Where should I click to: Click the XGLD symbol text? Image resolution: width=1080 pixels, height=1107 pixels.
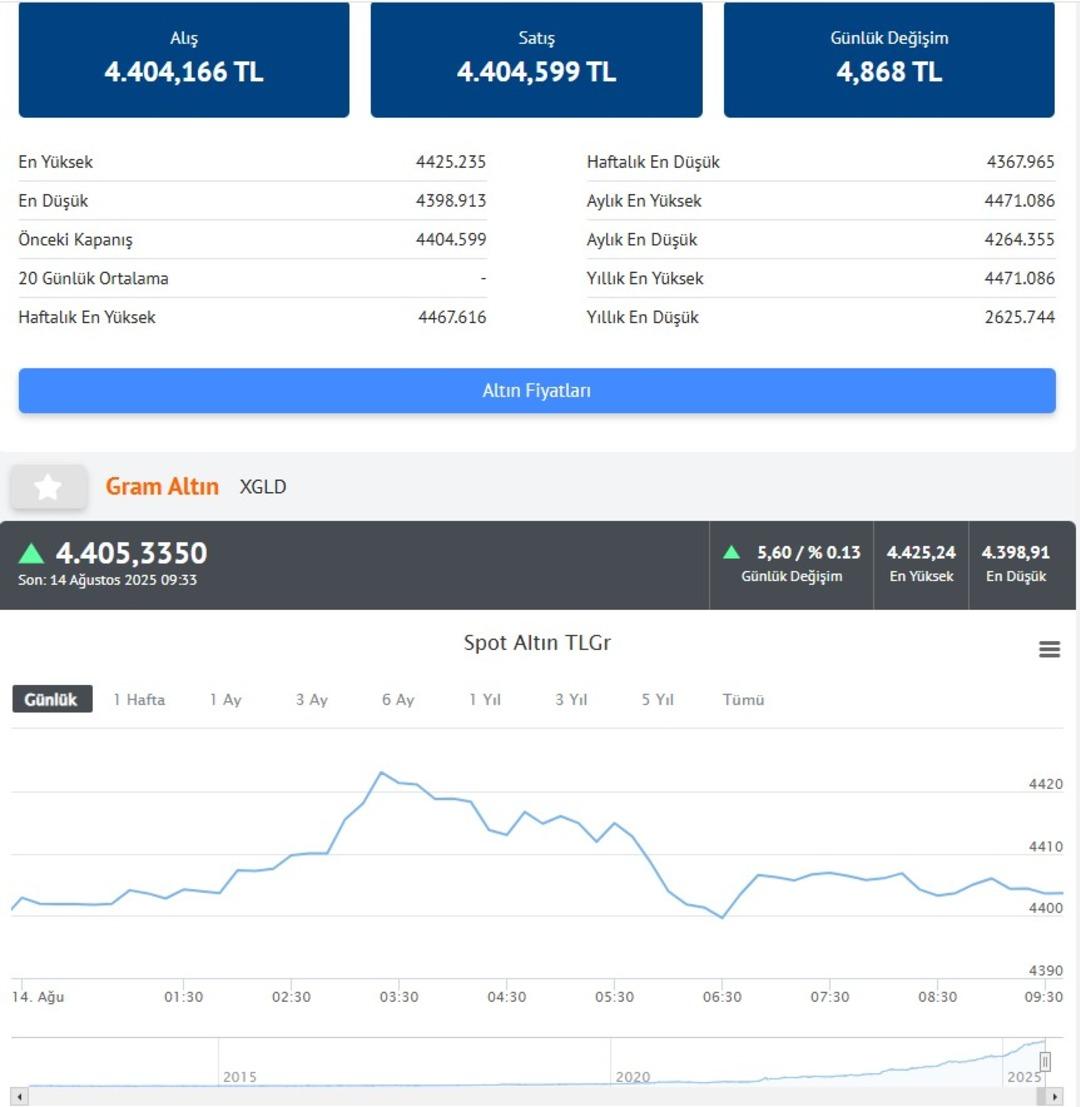tap(263, 486)
